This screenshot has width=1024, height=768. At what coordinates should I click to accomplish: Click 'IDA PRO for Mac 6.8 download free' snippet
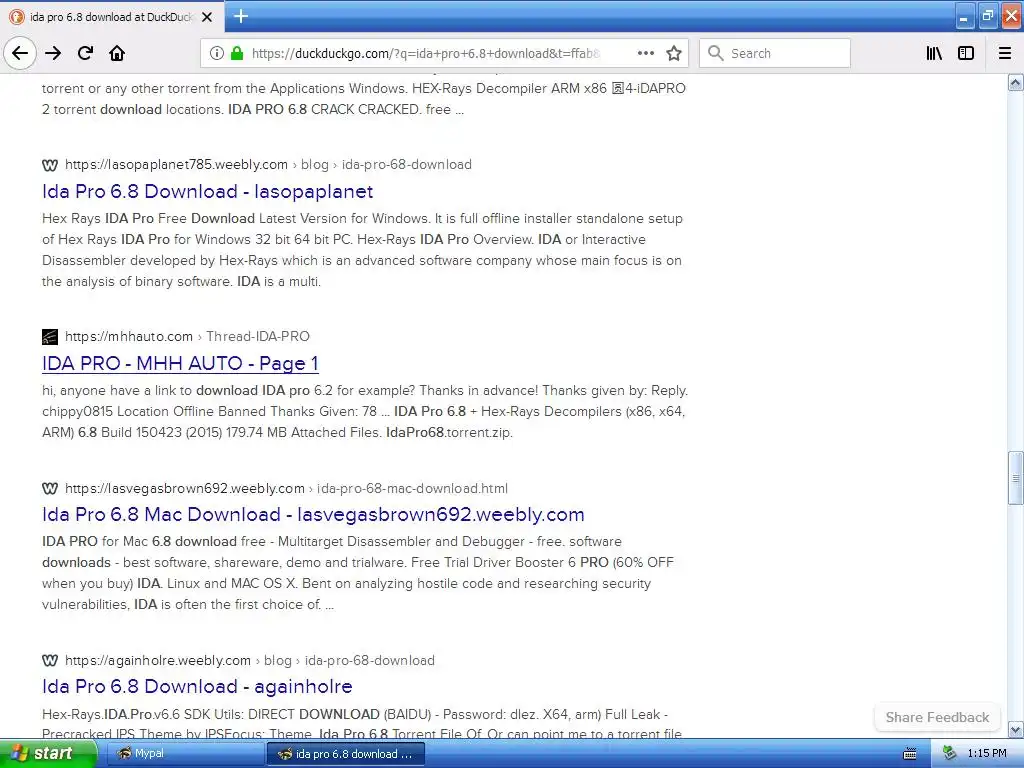coord(358,573)
